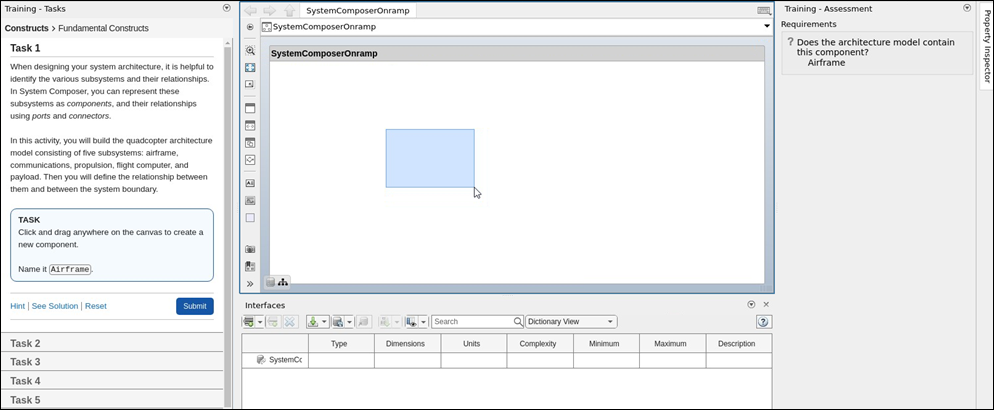
Task: Click the keyboard icon at the tab bar end
Action: point(764,11)
